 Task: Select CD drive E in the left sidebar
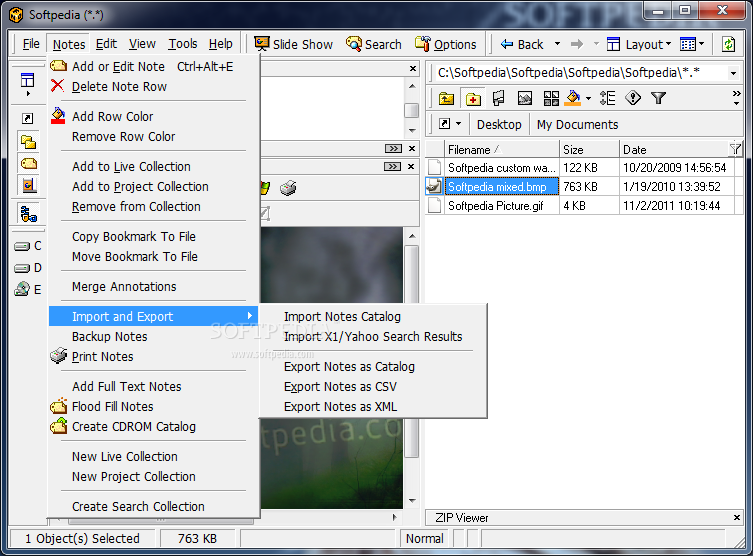[28, 290]
